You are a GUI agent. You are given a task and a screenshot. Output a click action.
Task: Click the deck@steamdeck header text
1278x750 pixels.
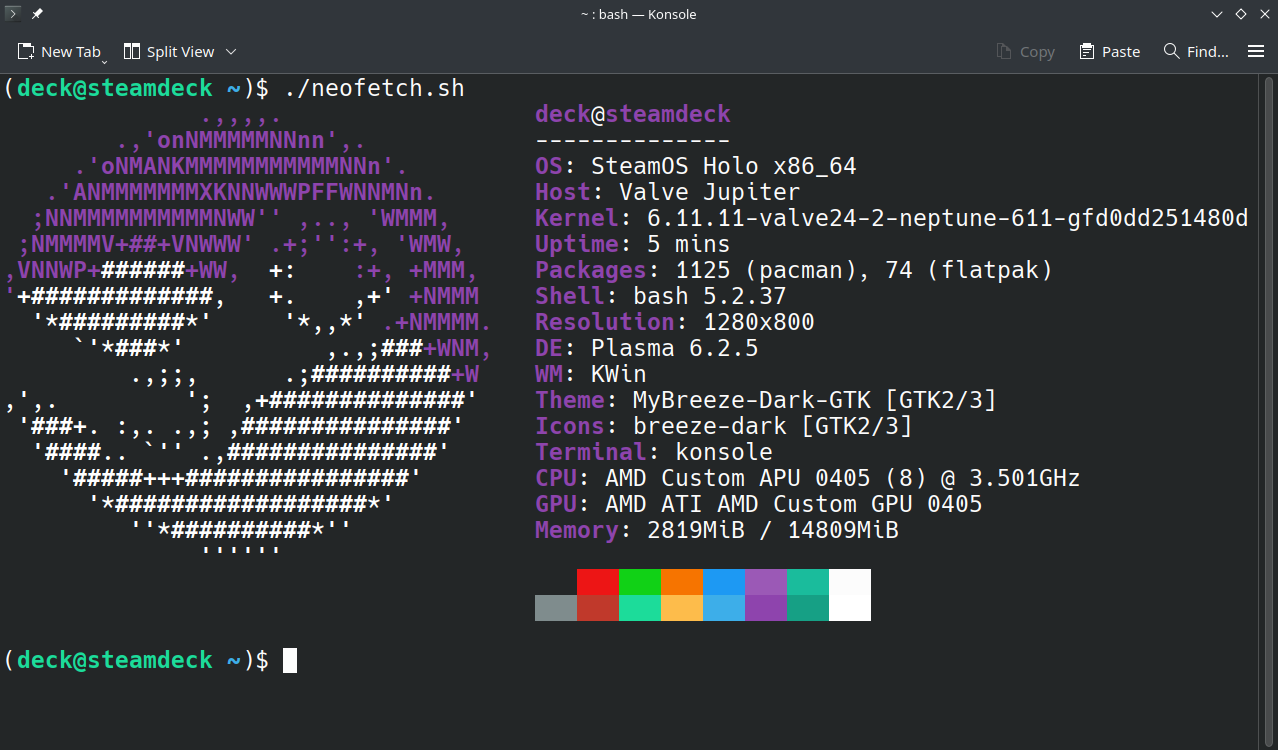633,114
